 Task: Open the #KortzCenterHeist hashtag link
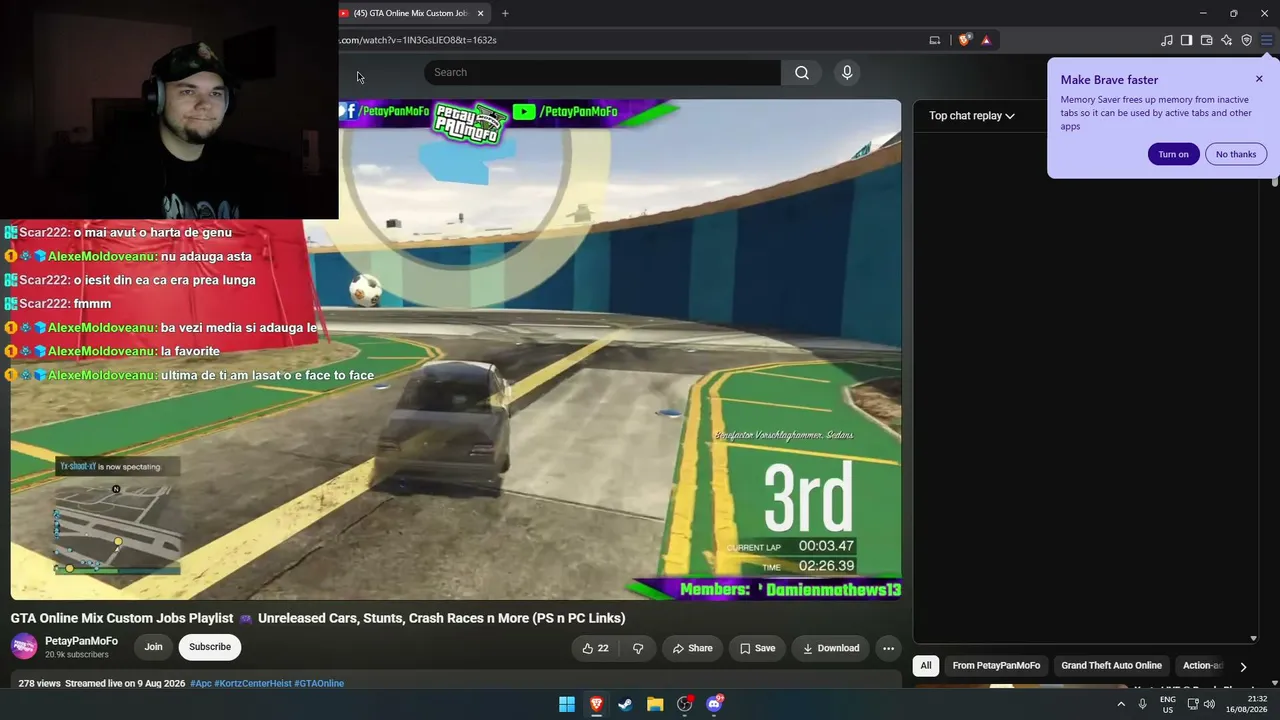[253, 684]
